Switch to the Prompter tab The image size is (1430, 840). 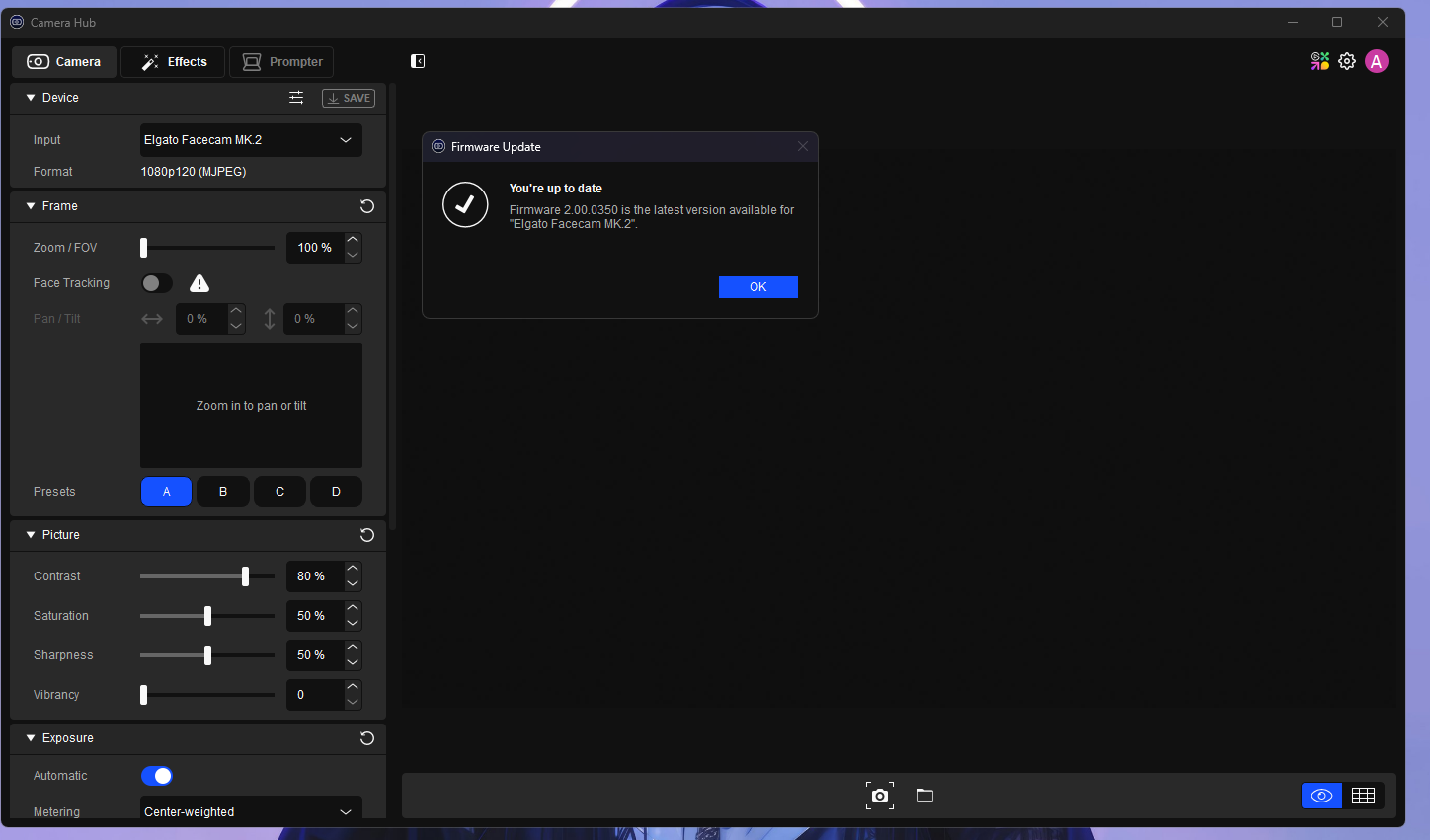point(281,62)
